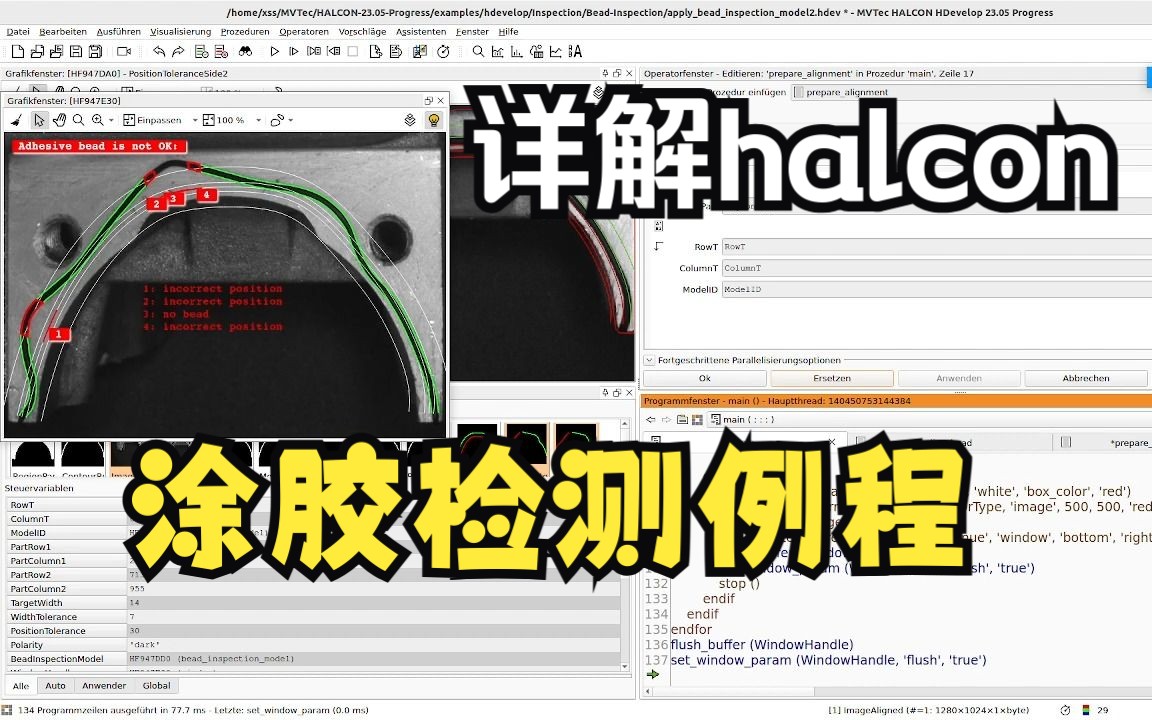Undo the last action via toolbar arrow

(x=161, y=51)
